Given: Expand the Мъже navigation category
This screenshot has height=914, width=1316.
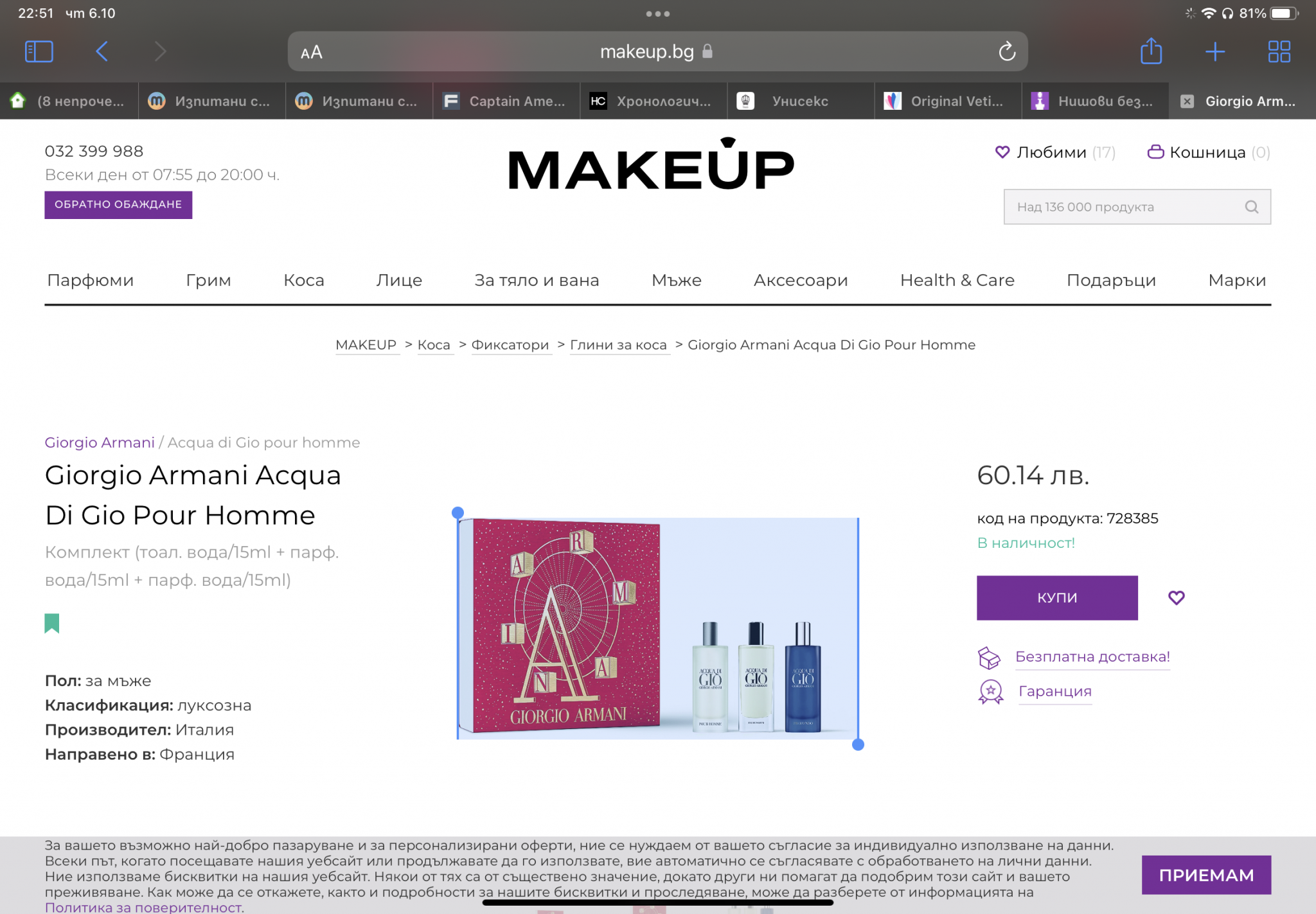Looking at the screenshot, I should coord(676,280).
